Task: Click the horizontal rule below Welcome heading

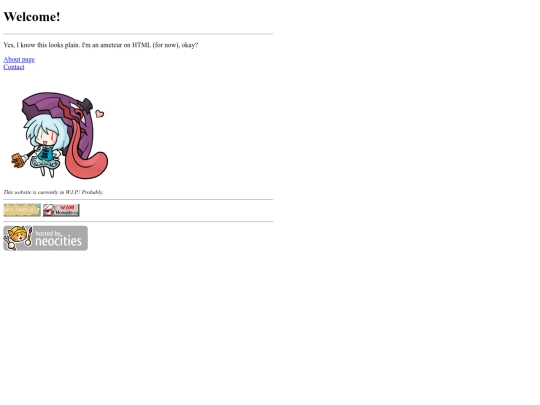Action: coord(138,34)
